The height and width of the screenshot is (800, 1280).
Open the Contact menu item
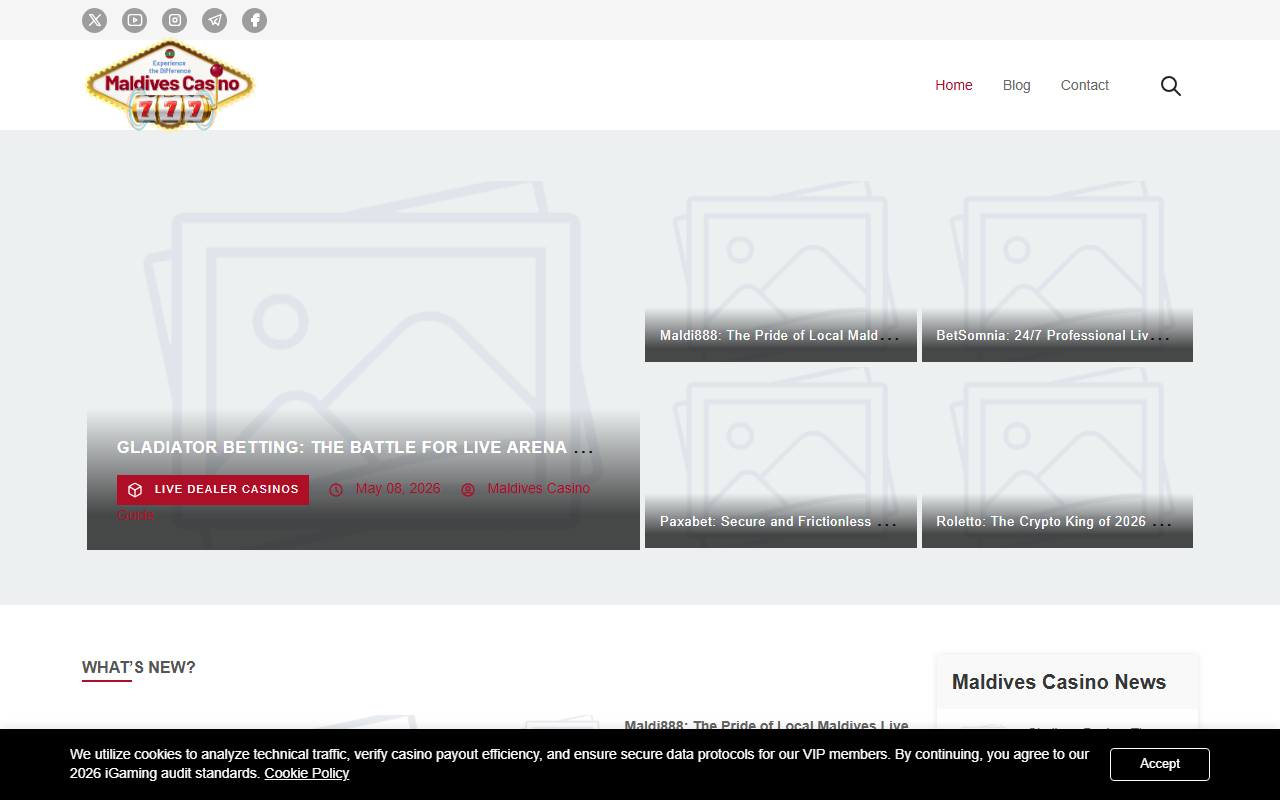[1085, 85]
